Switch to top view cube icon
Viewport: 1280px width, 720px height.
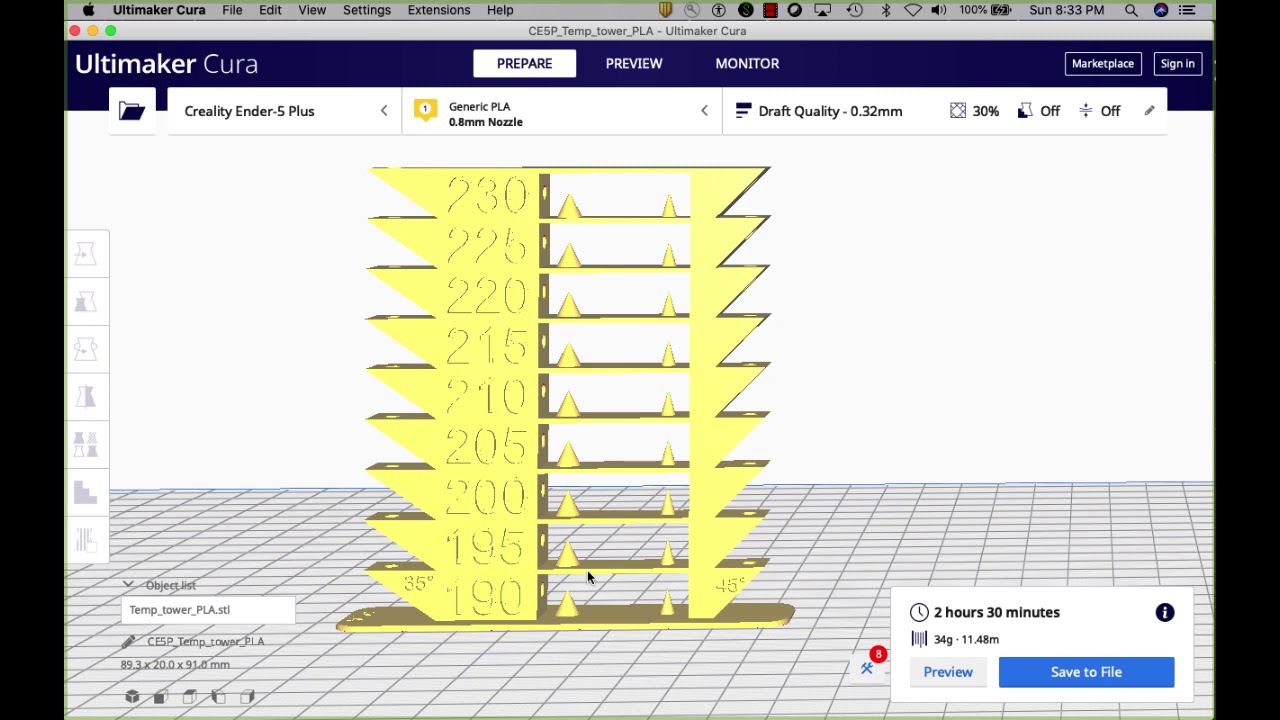click(x=189, y=697)
